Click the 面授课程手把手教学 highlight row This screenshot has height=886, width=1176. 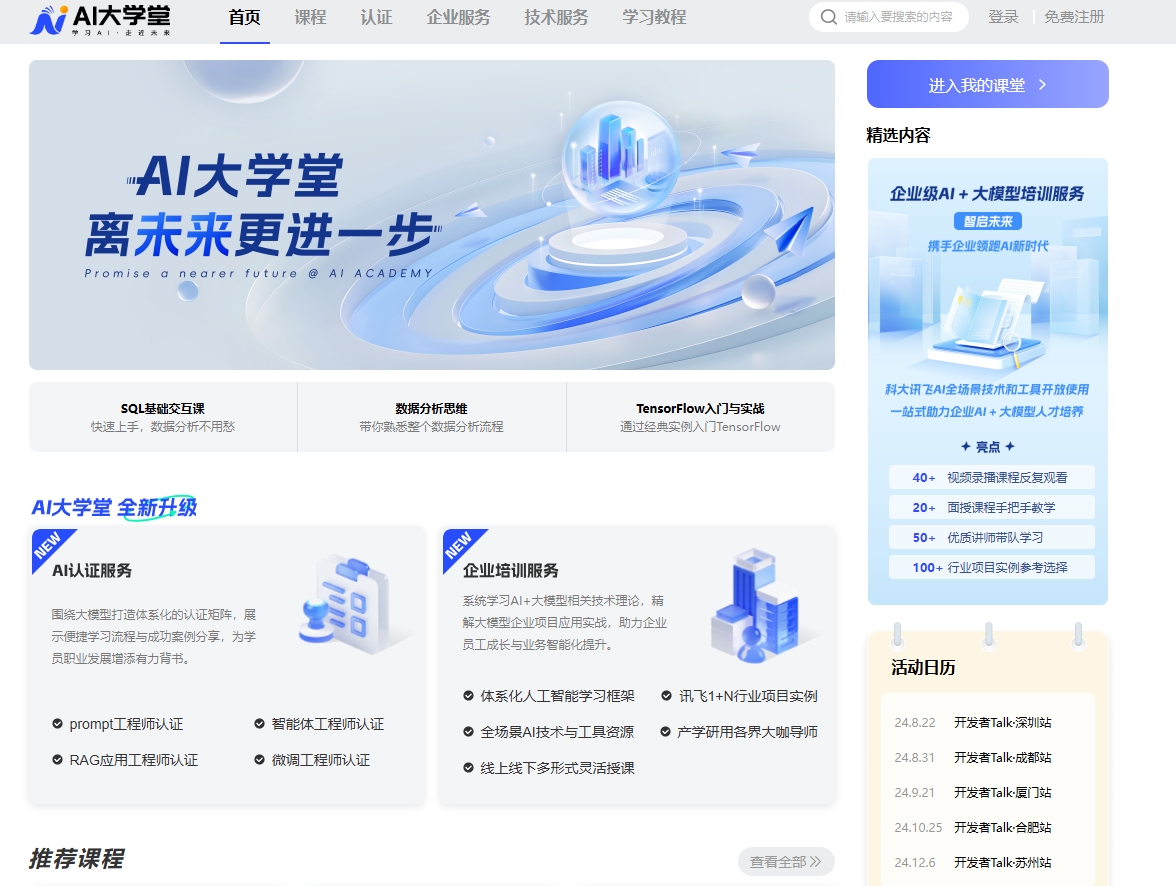(992, 507)
